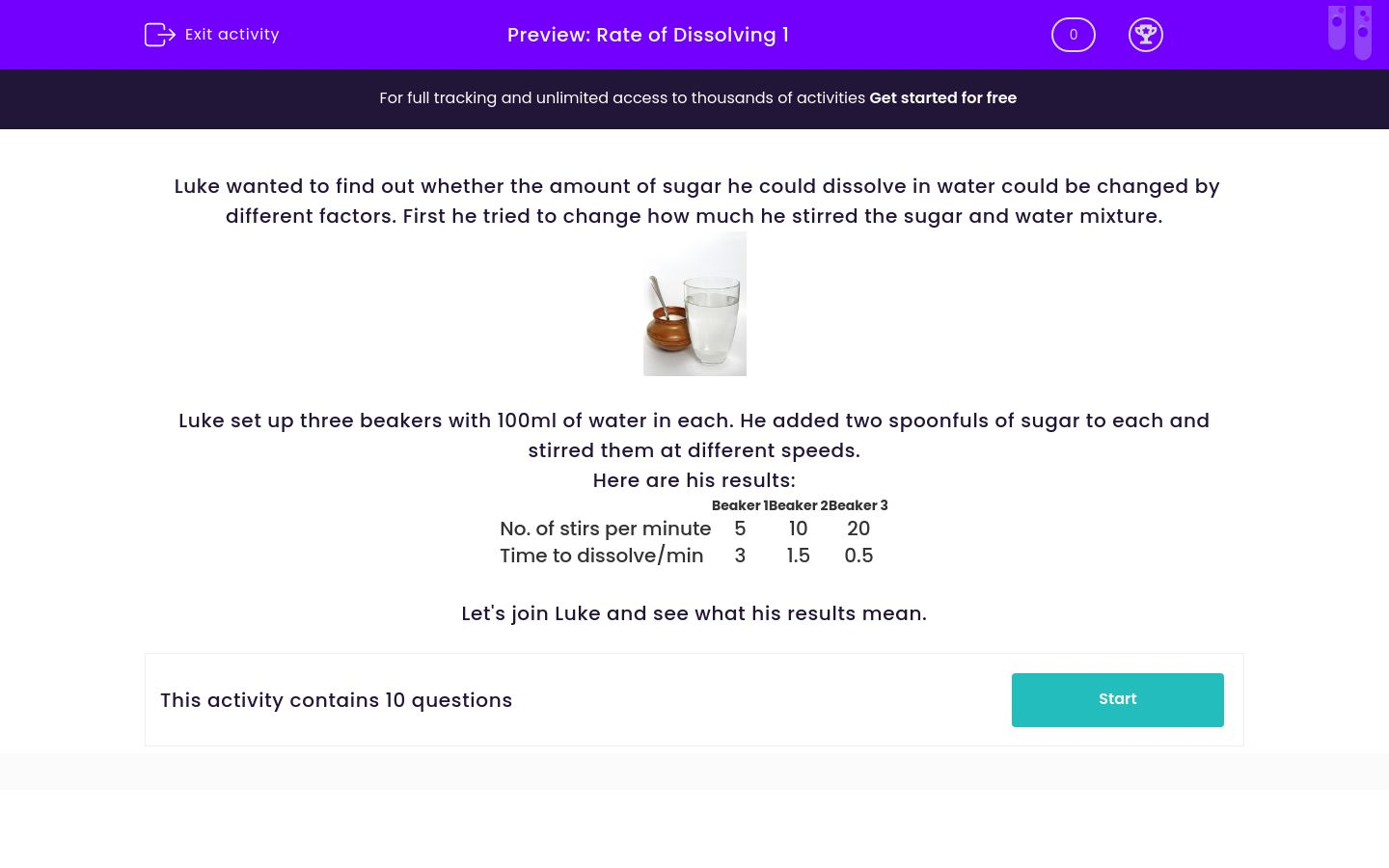Click the full tracking banner text
The height and width of the screenshot is (868, 1389).
624,98
